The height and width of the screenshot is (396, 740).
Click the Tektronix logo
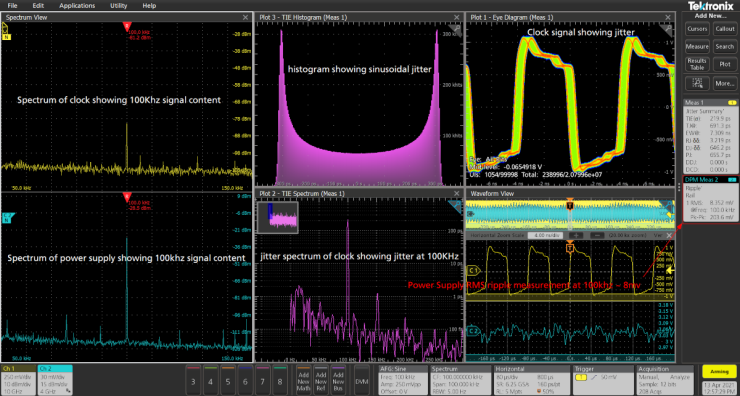point(710,7)
